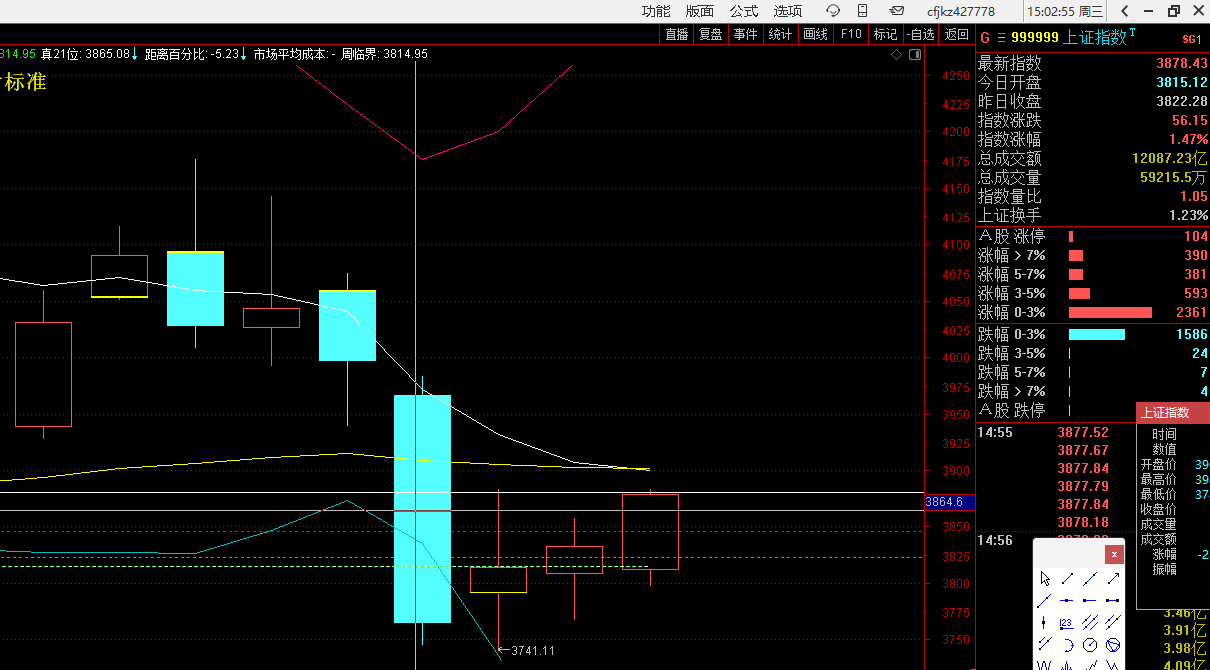
Task: Click the mobile phone icon in title bar
Action: coord(864,11)
